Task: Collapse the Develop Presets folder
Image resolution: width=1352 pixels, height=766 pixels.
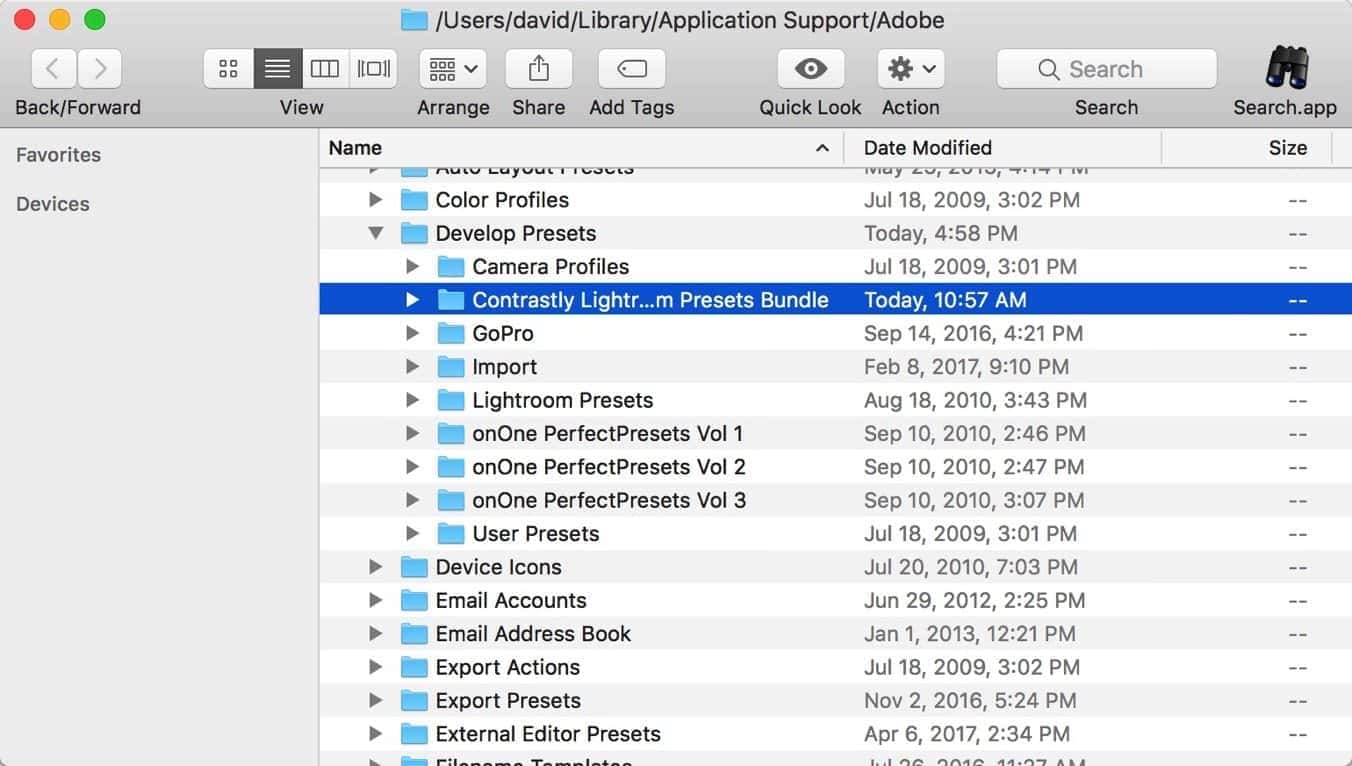Action: pos(375,233)
